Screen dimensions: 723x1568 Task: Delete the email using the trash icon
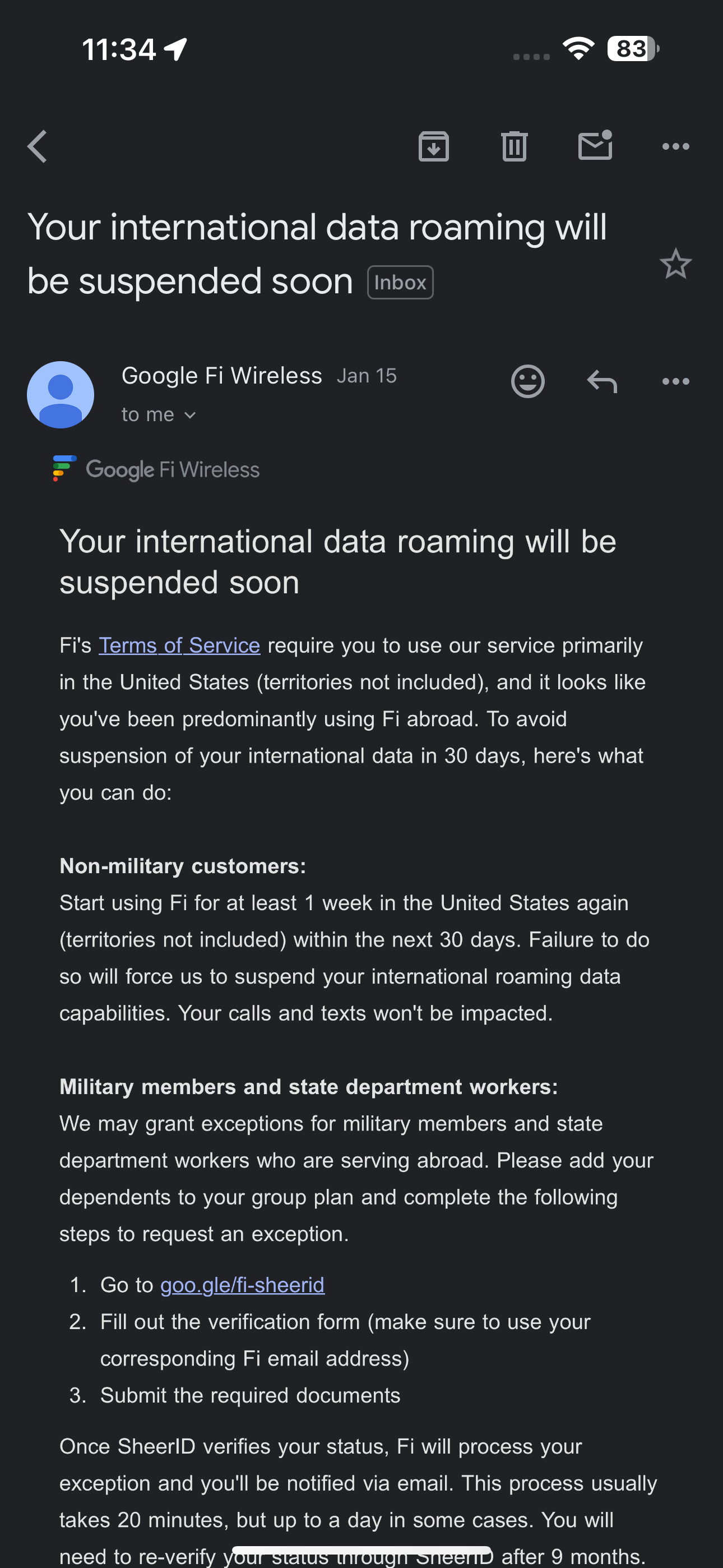tap(515, 146)
